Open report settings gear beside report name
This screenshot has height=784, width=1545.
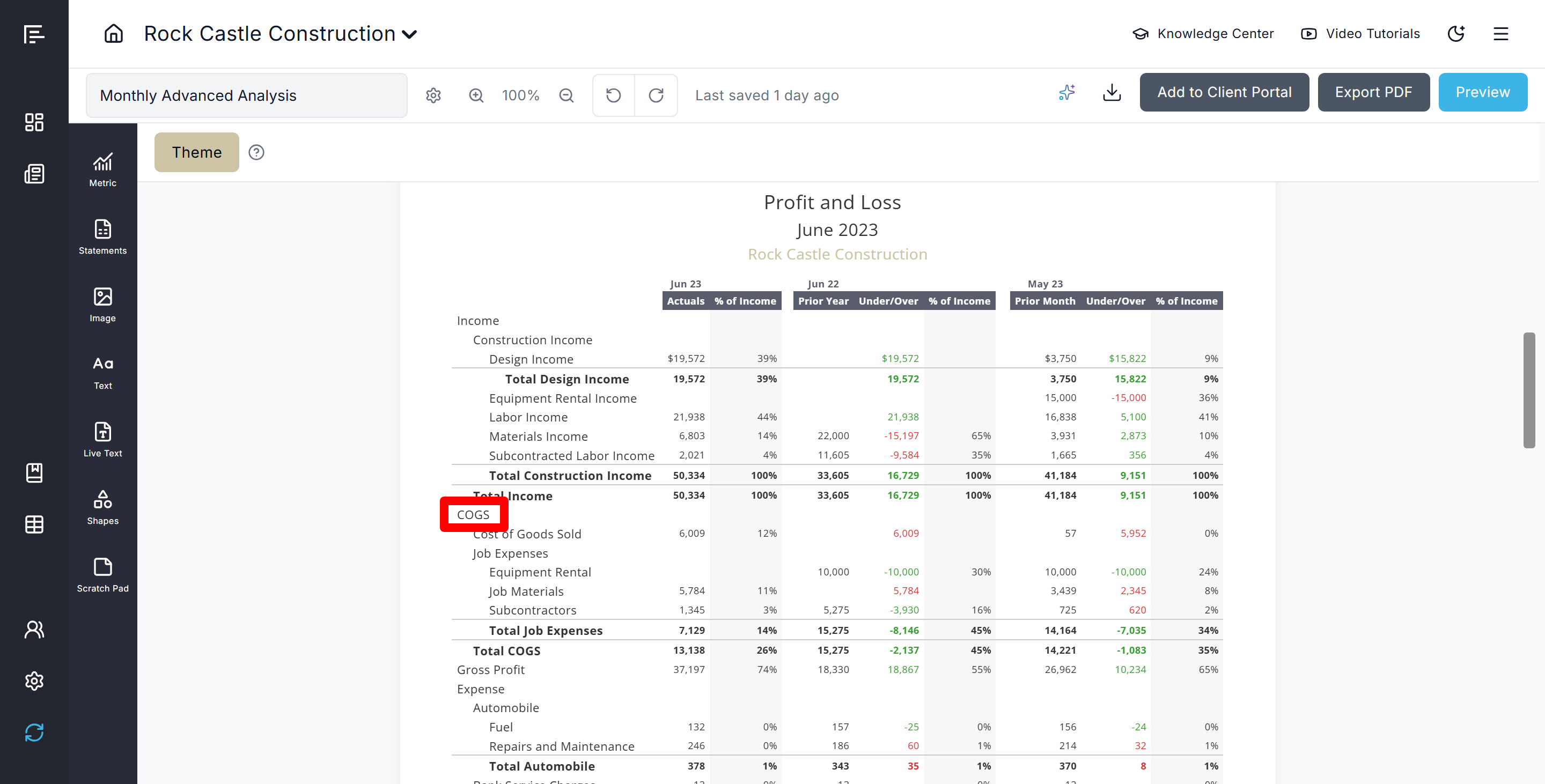tap(433, 95)
